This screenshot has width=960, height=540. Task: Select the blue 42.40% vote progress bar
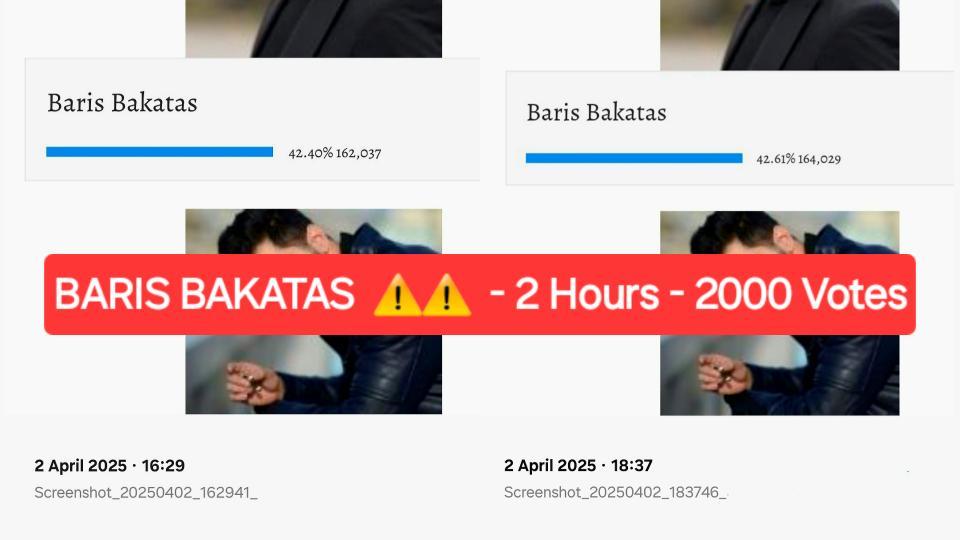(159, 152)
